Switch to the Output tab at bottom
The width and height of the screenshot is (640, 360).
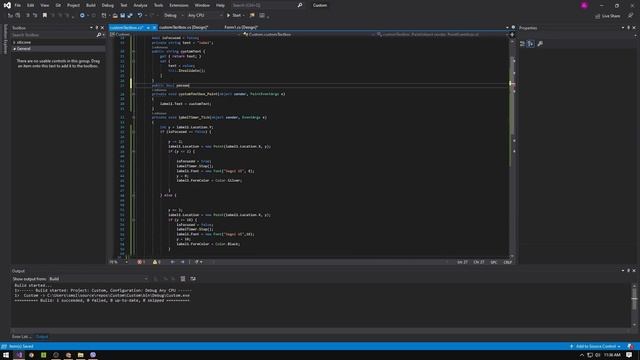click(42, 337)
